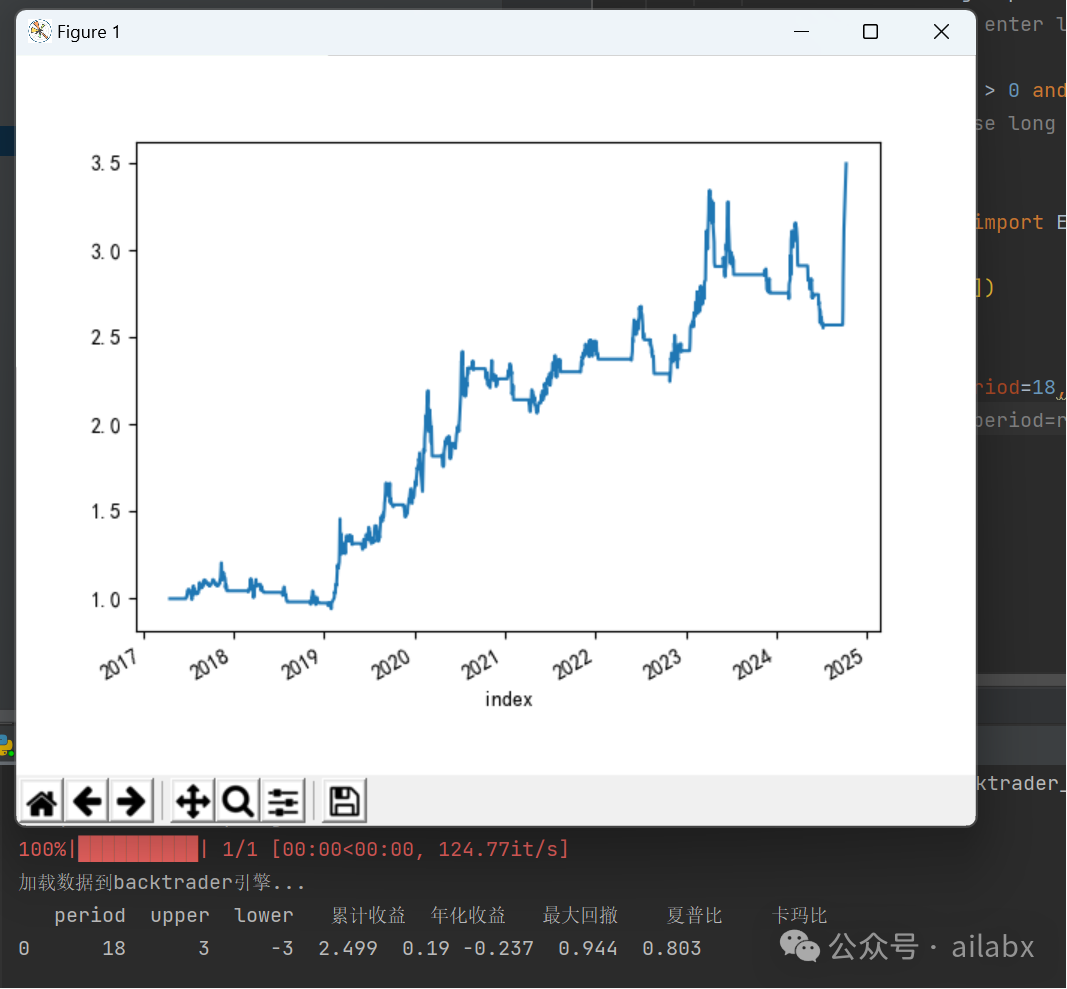Click the 3.5 y-axis tick label
This screenshot has width=1067, height=989.
(x=105, y=163)
